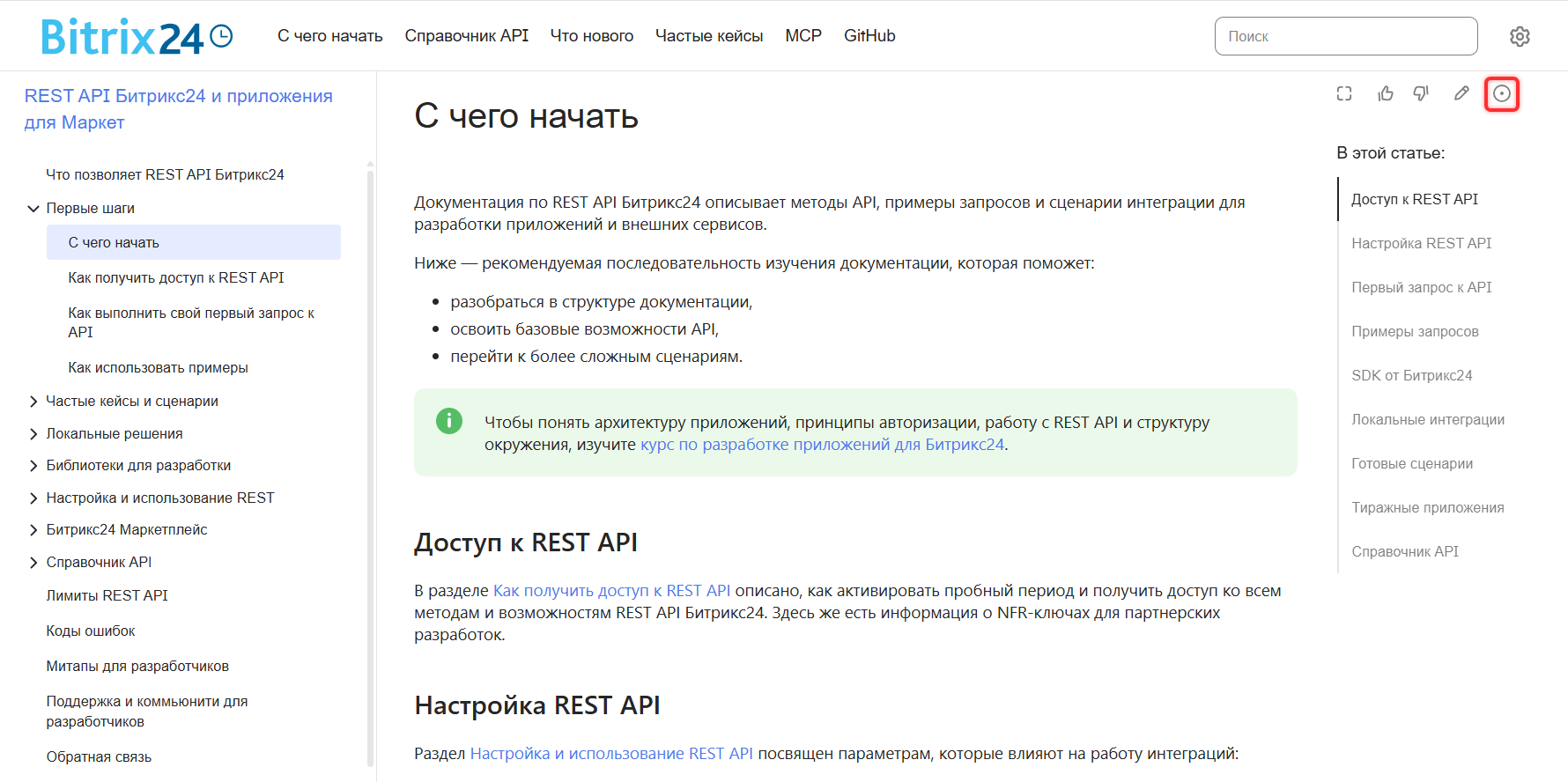This screenshot has width=1568, height=782.
Task: Toggle full-screen reading mode icon
Action: tap(1344, 93)
